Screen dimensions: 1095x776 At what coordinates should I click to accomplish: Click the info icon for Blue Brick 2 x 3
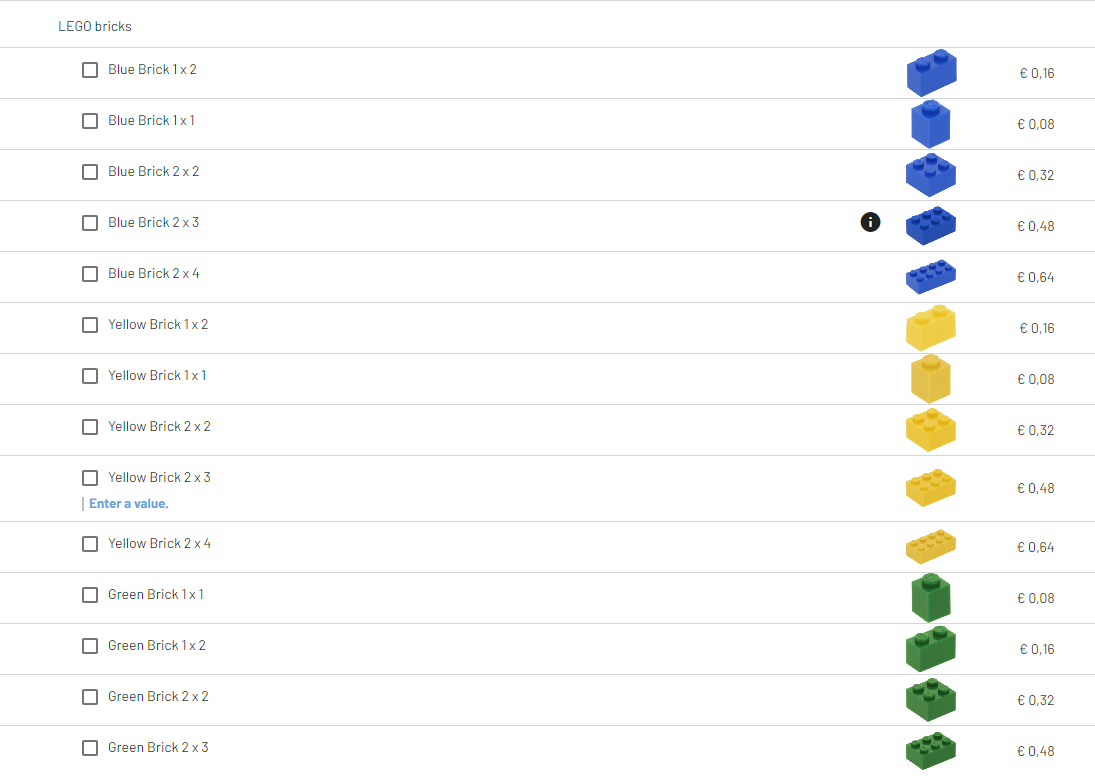(x=870, y=222)
